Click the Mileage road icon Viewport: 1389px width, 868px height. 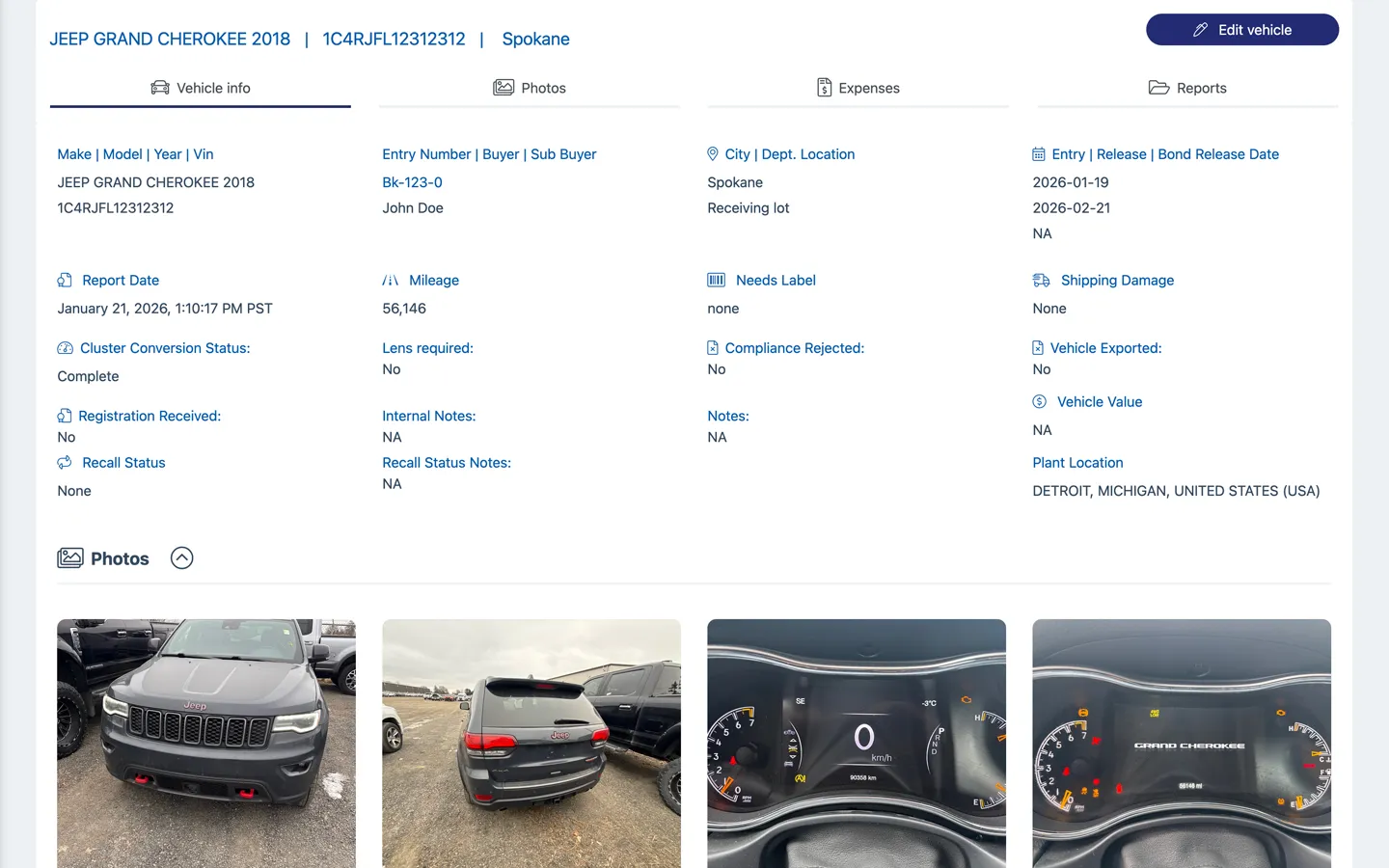click(x=390, y=281)
